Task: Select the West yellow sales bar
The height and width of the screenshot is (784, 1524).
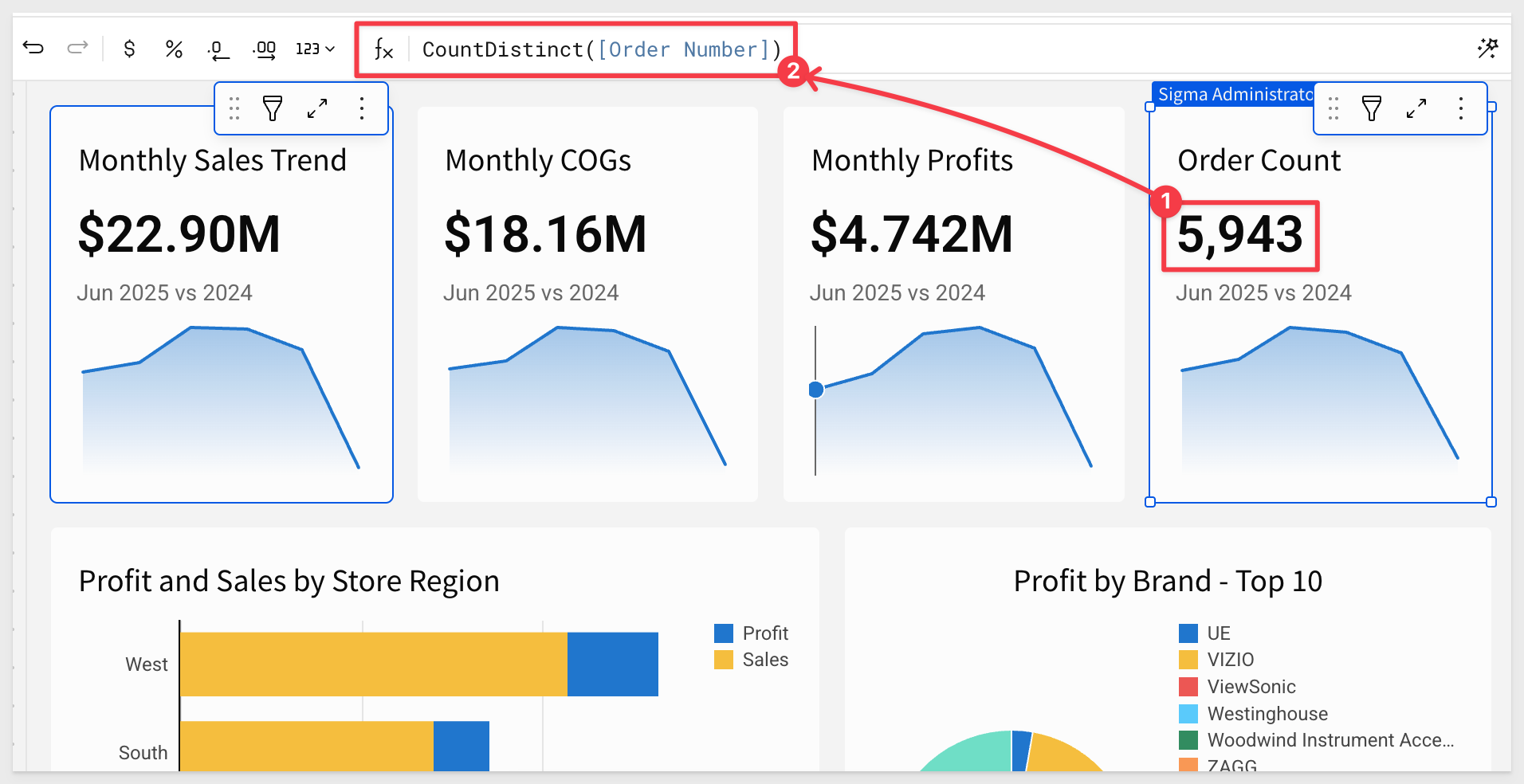Action: (374, 664)
